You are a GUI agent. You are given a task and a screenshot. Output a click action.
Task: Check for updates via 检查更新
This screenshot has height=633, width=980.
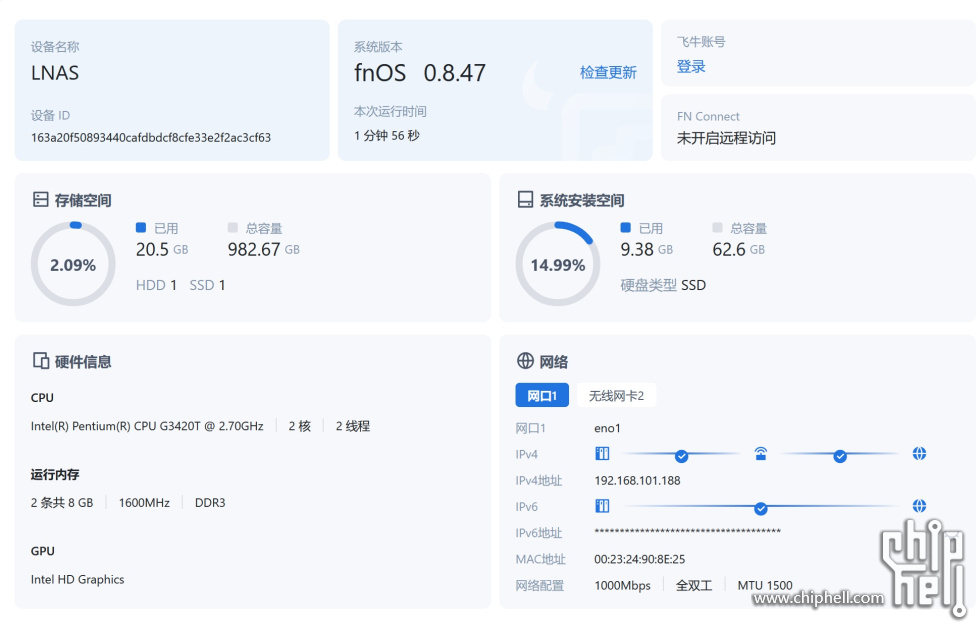tap(608, 72)
